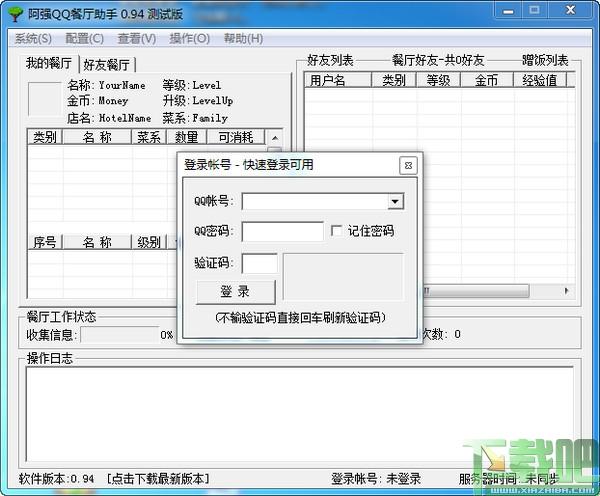Click the 操作日志 log text area
This screenshot has height=496, width=600.
click(300, 414)
